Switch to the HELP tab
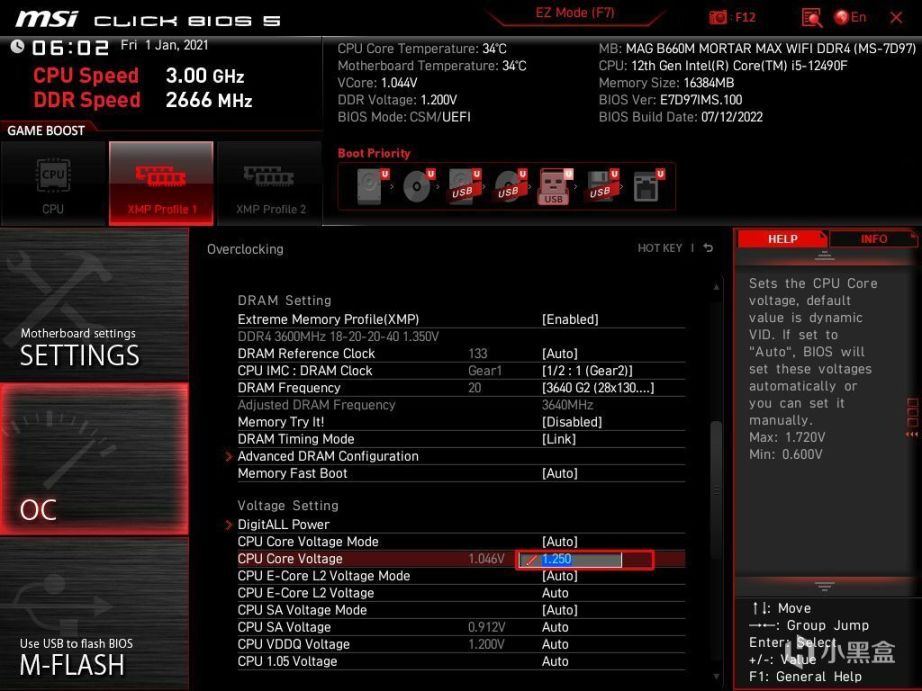Viewport: 922px width, 691px height. tap(782, 239)
